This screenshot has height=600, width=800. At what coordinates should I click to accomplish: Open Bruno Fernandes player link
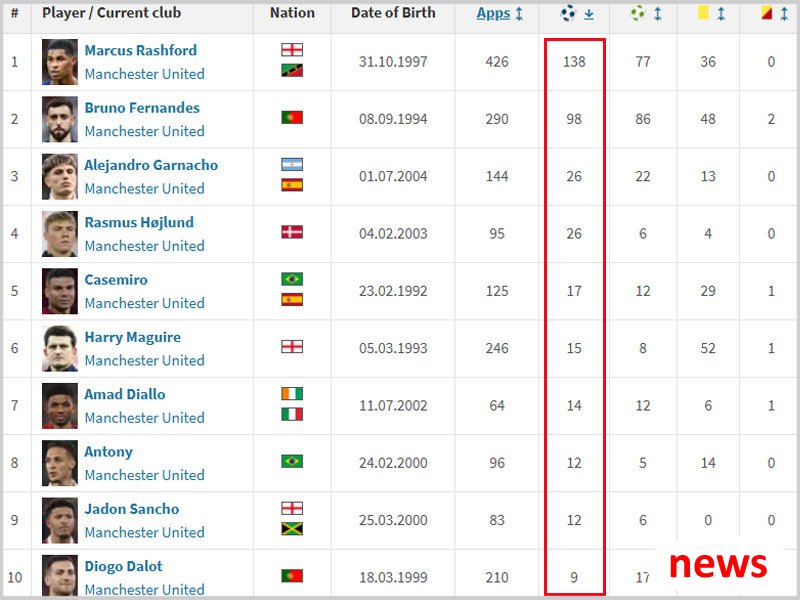[142, 108]
